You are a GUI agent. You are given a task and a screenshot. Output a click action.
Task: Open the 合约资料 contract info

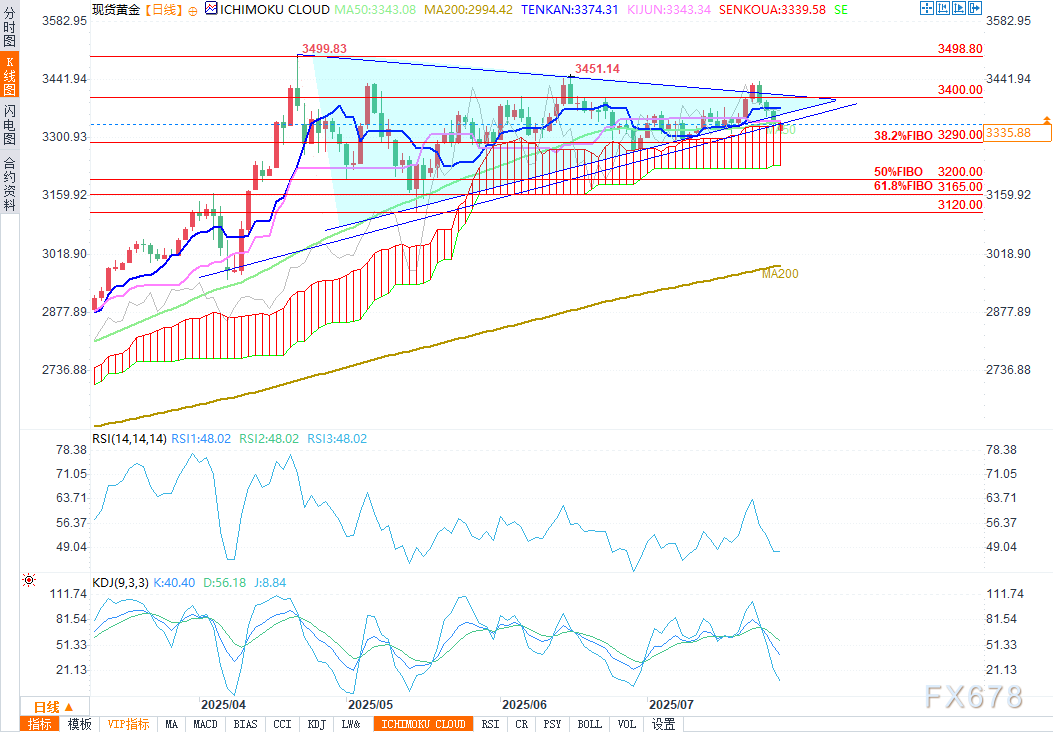click(x=10, y=184)
